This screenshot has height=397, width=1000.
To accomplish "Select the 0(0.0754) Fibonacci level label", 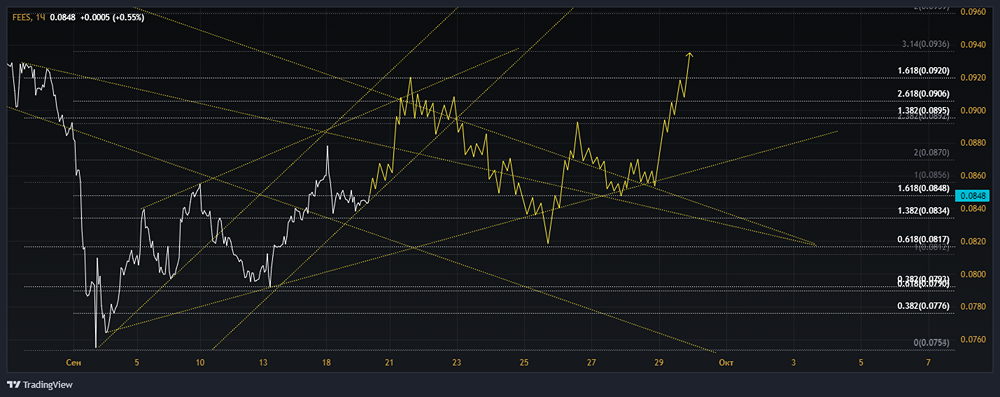I will click(x=932, y=343).
